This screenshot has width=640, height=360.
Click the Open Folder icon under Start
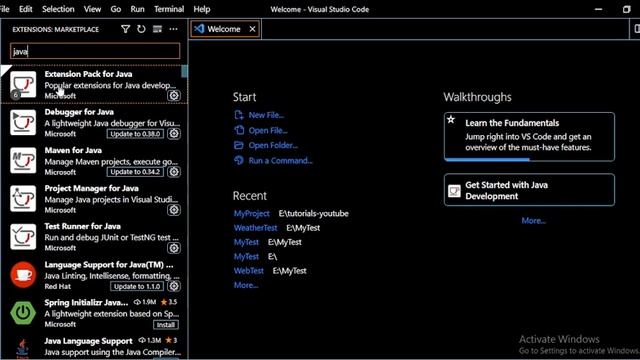239,145
